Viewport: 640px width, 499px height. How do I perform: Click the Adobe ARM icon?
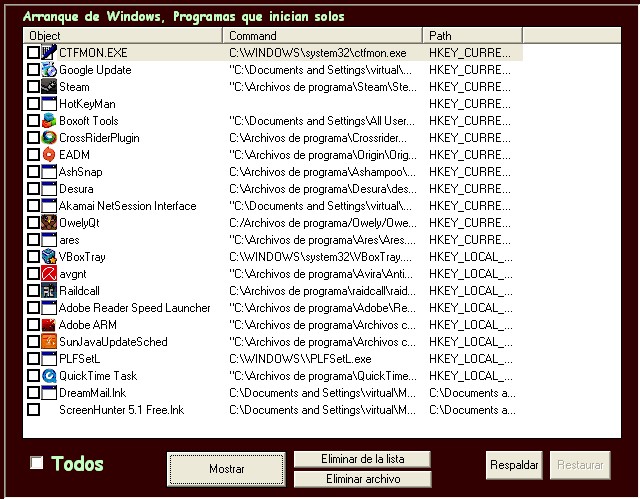(49, 325)
